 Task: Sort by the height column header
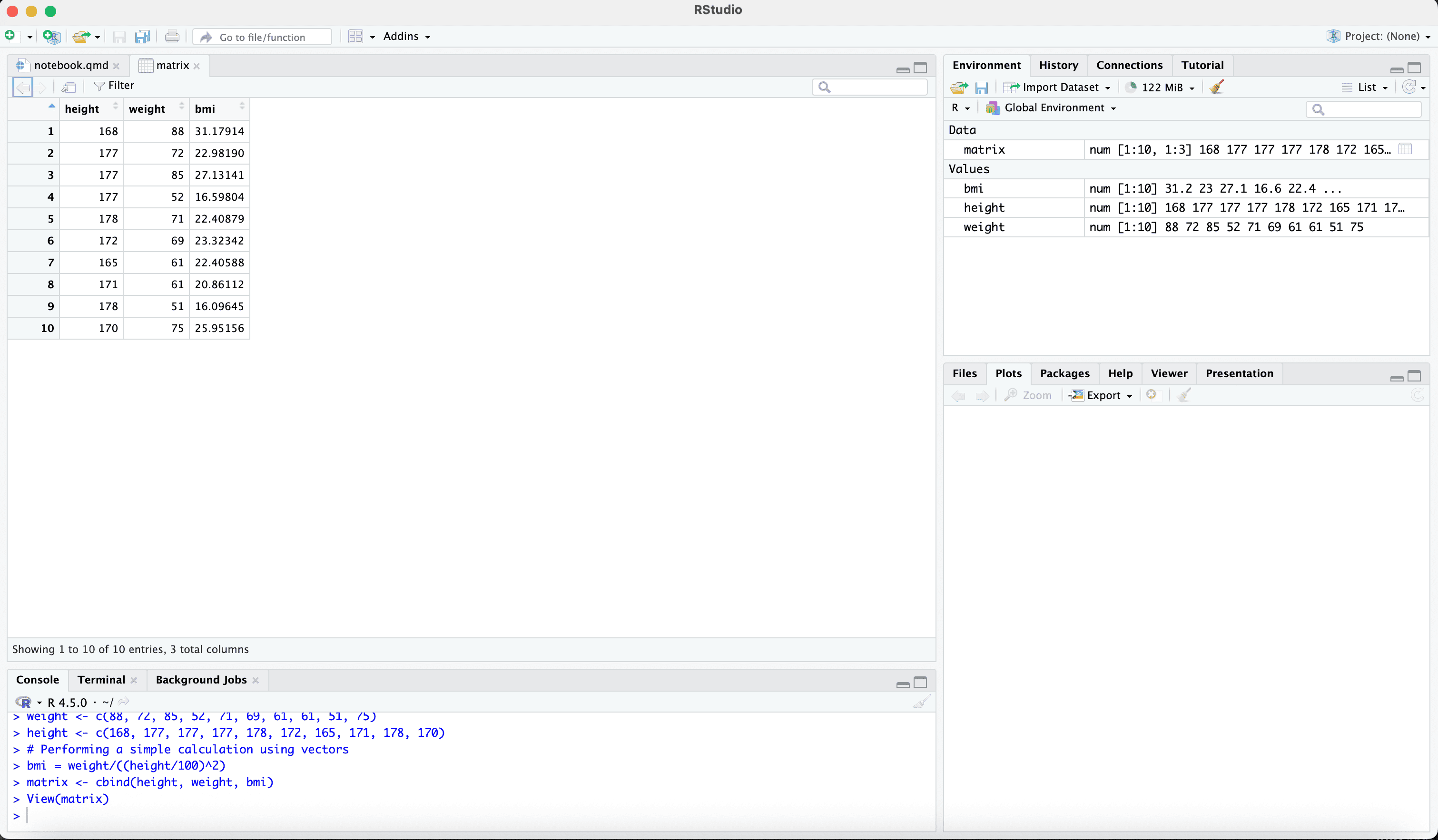(82, 109)
